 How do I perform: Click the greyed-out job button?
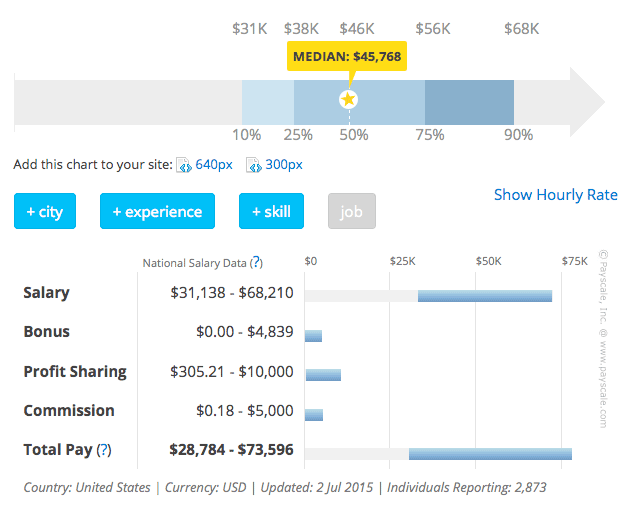tap(352, 211)
